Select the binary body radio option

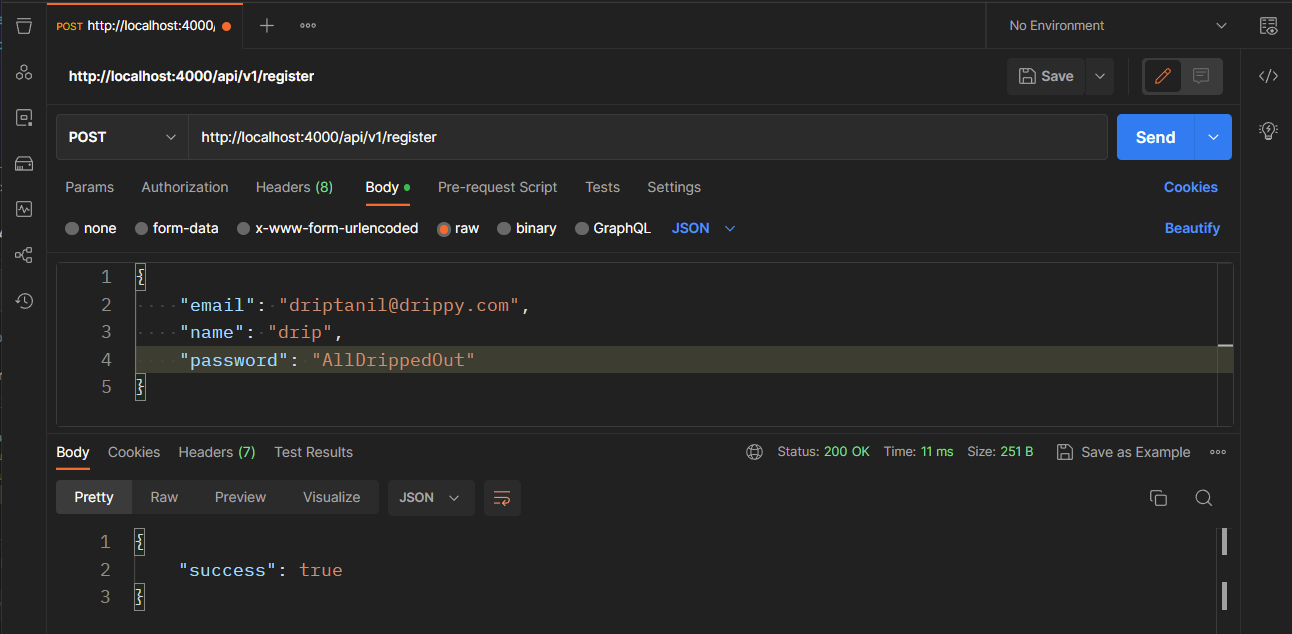504,228
